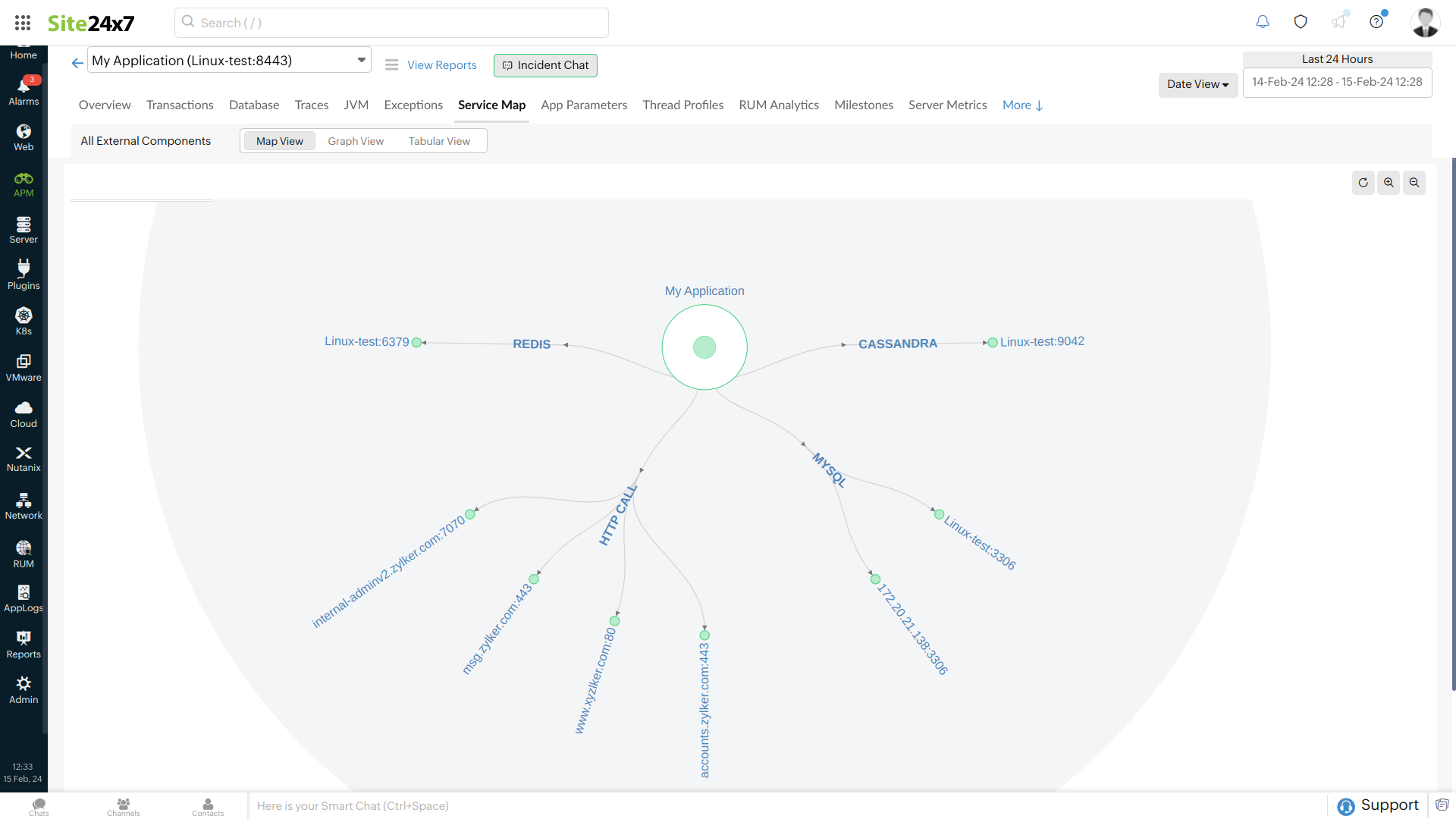Open the notifications bell
1456x819 pixels.
[x=1262, y=22]
